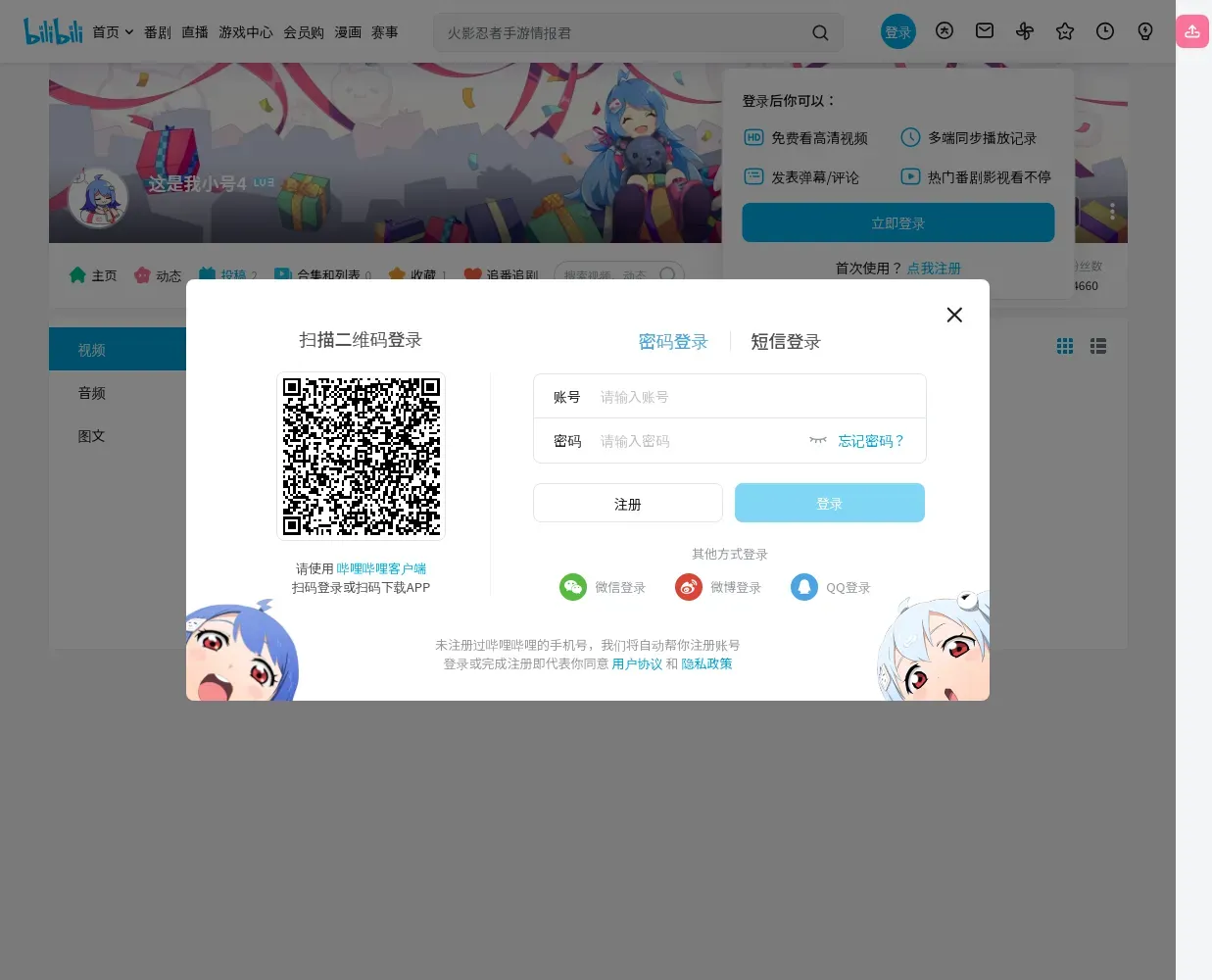Open 赛事 in top navigation
This screenshot has width=1212, height=980.
[385, 32]
